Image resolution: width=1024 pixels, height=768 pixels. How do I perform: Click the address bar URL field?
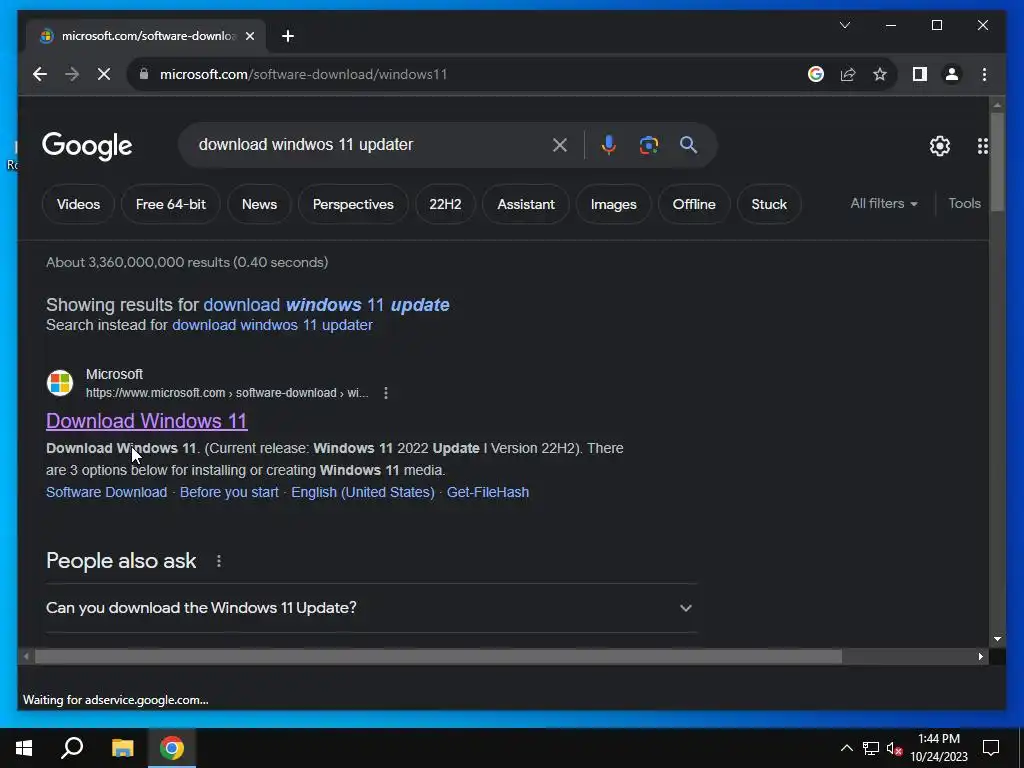point(457,74)
